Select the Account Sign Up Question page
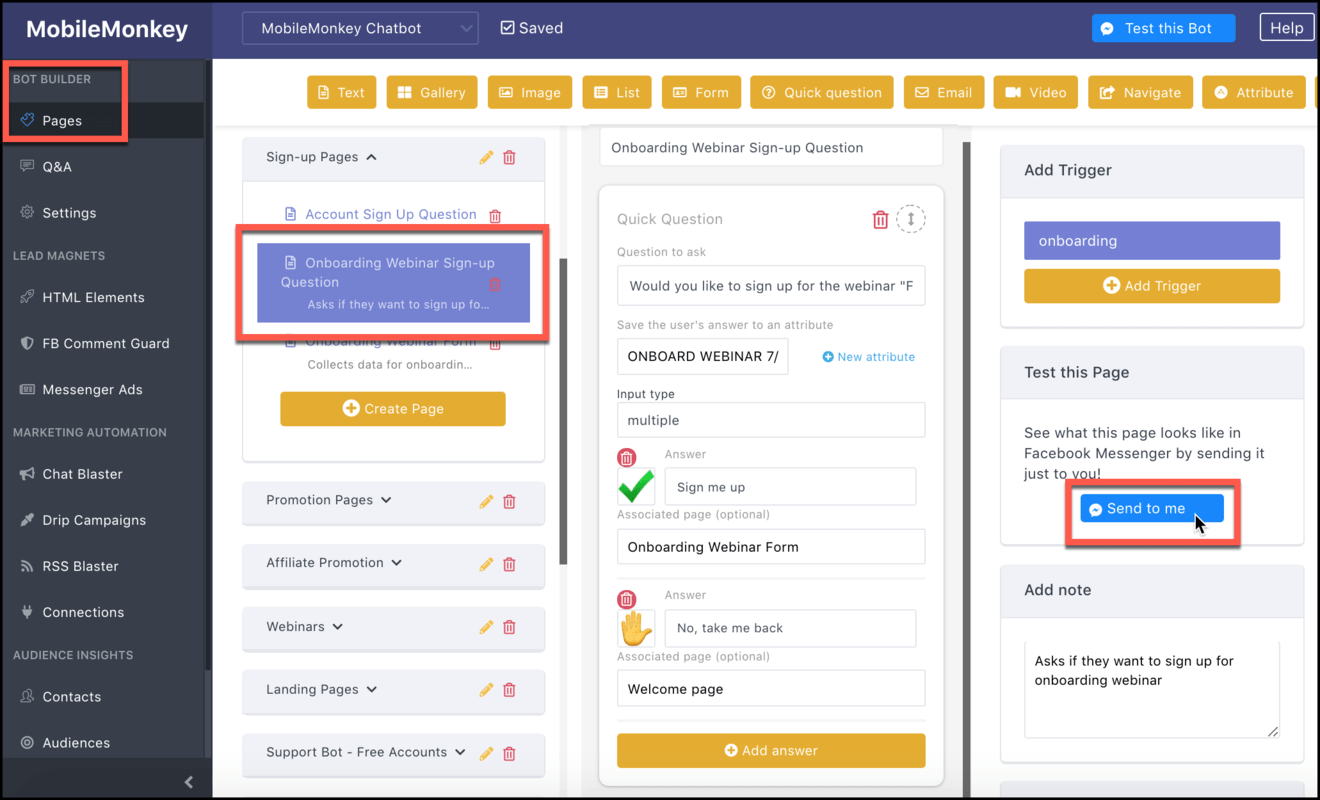The height and width of the screenshot is (800, 1320). (x=390, y=214)
